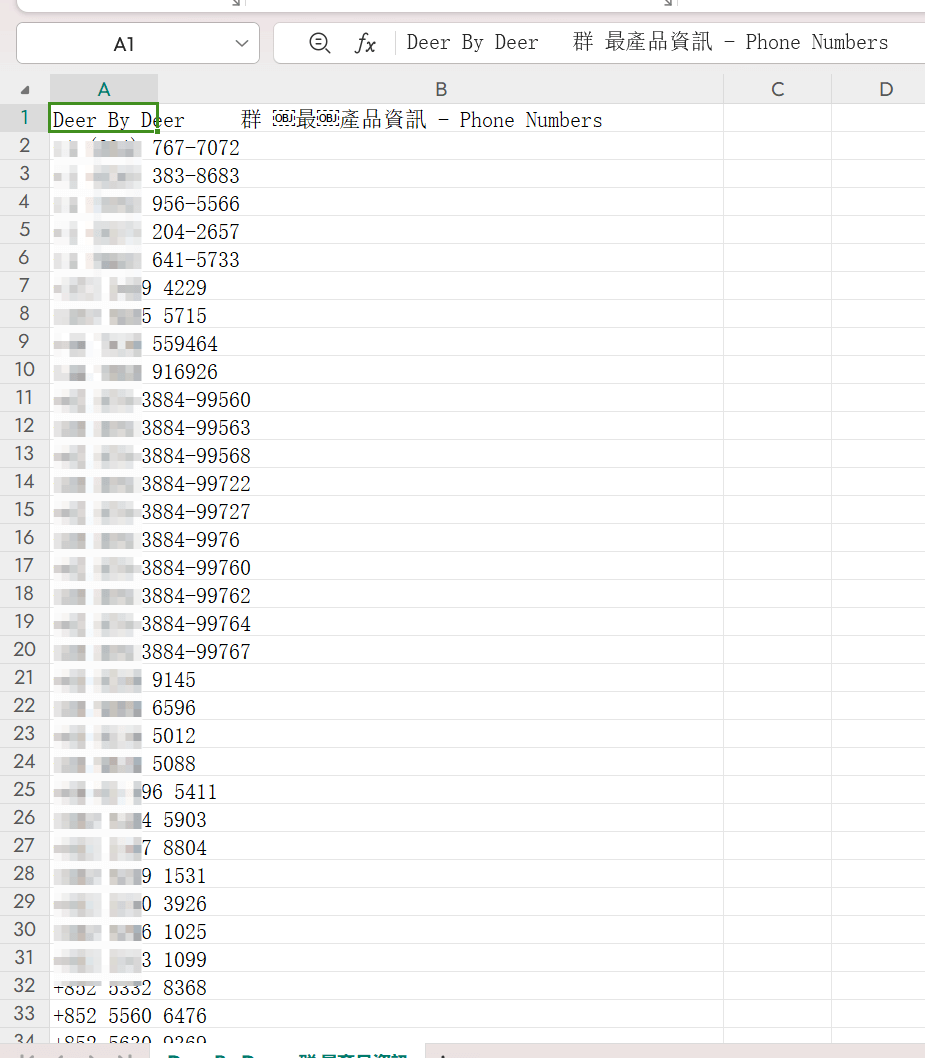Click the cell ending in 5 5715

(x=104, y=314)
